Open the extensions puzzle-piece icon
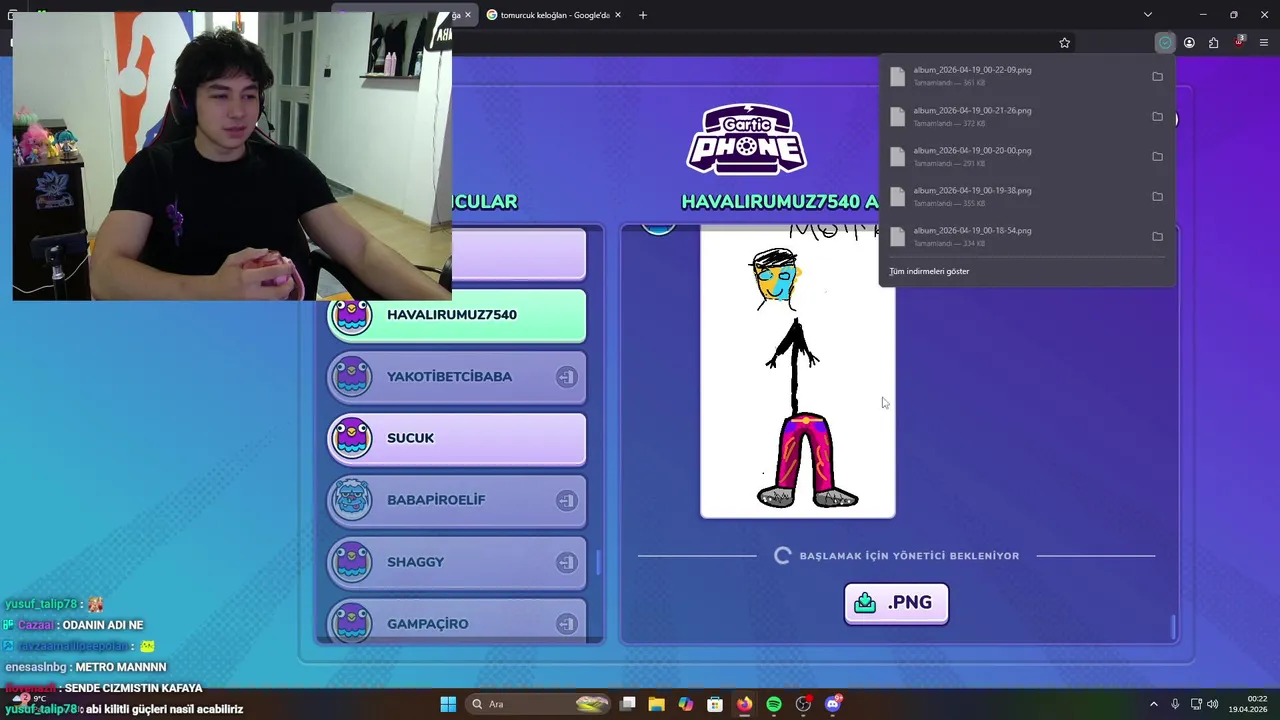The width and height of the screenshot is (1280, 720). coord(1213,43)
